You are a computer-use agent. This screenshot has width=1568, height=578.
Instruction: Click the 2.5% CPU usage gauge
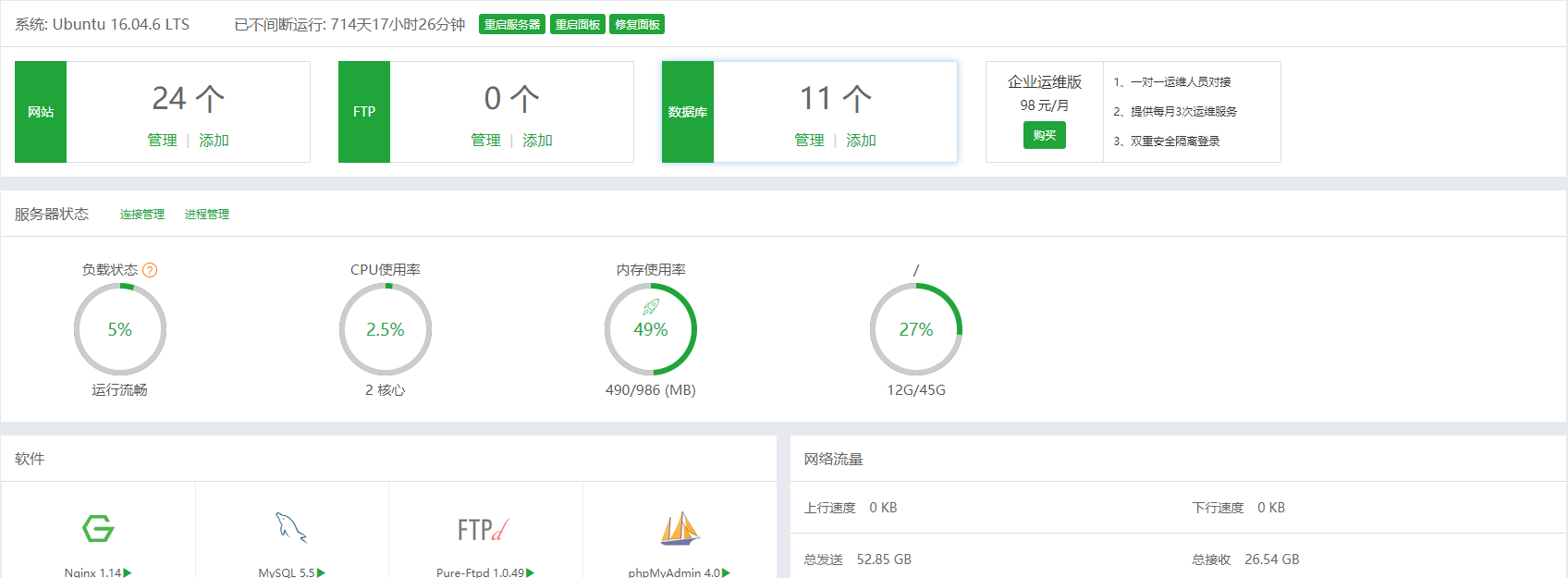click(386, 329)
